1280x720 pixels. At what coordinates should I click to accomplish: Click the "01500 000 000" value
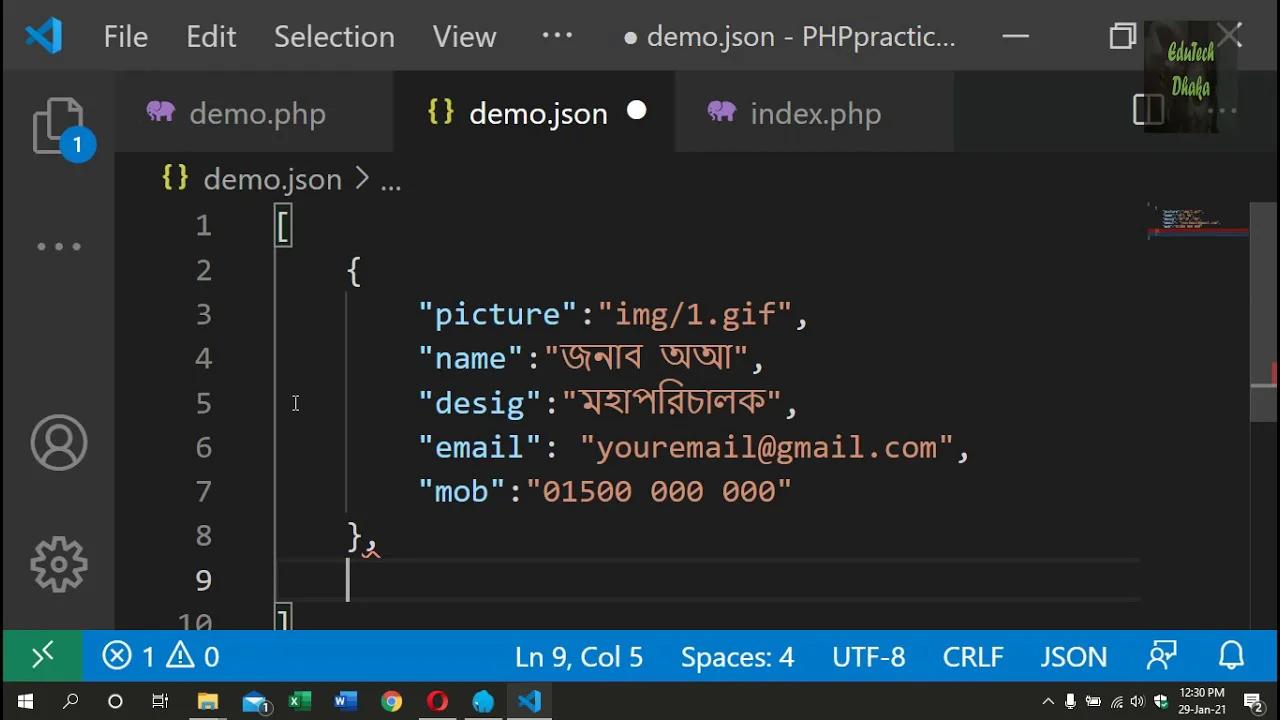pos(659,491)
